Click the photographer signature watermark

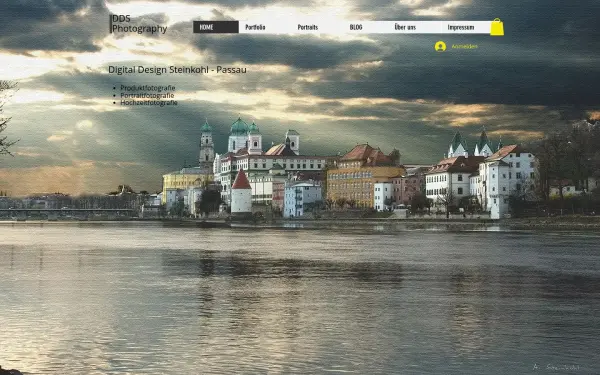[556, 367]
